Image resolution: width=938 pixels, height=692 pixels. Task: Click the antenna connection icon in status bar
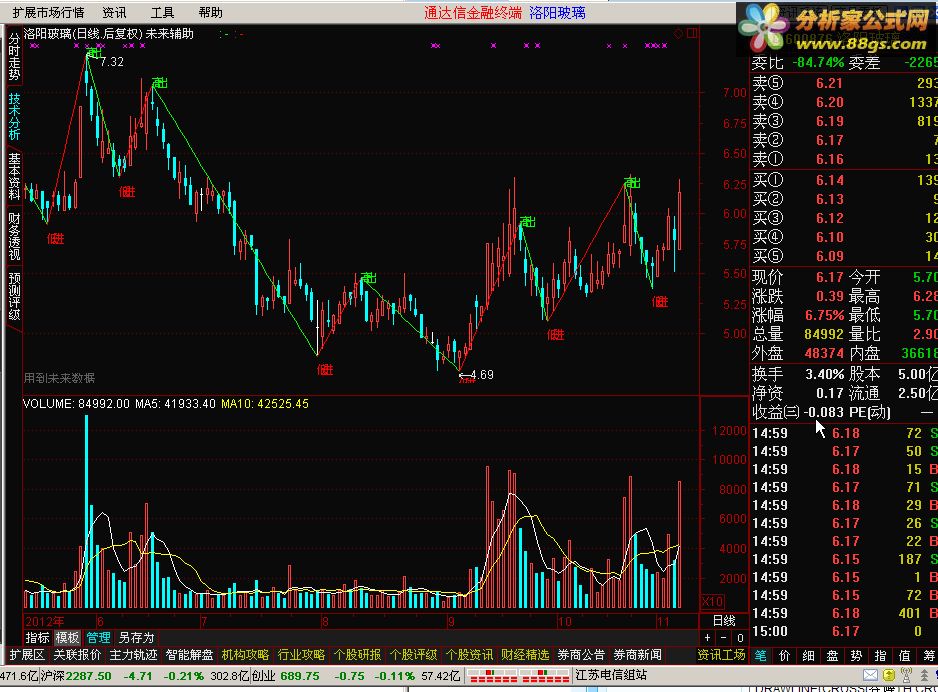click(906, 675)
